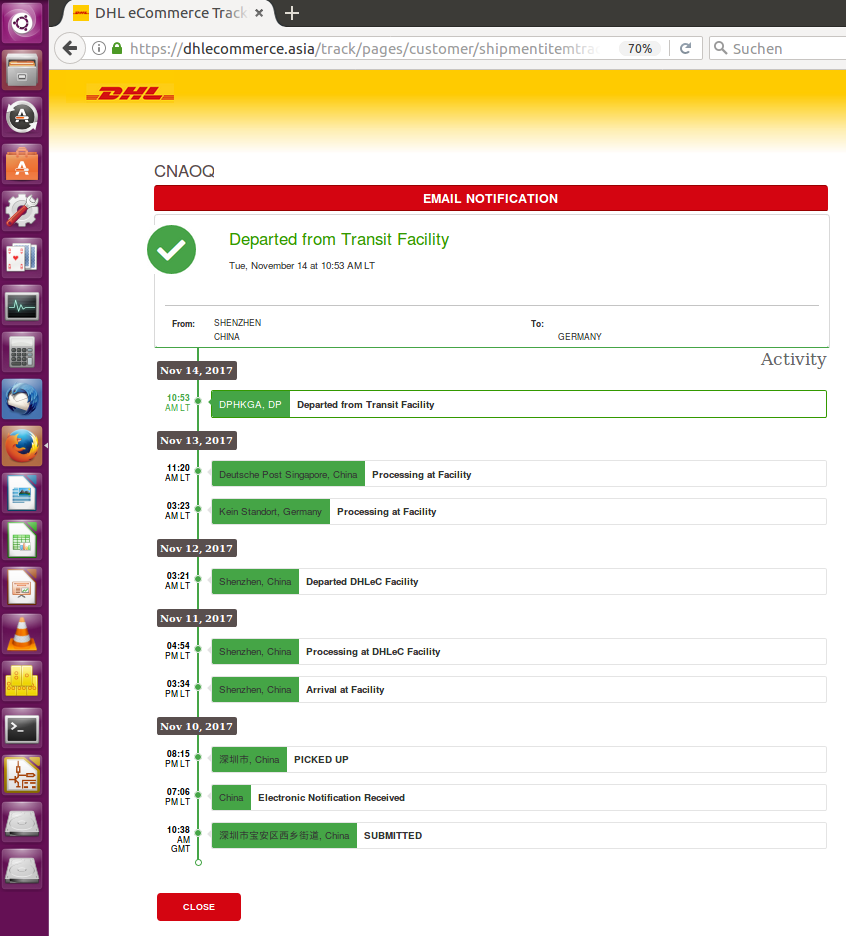The image size is (846, 936).
Task: Click the Departed DHLeC Facility entry
Action: 519,581
